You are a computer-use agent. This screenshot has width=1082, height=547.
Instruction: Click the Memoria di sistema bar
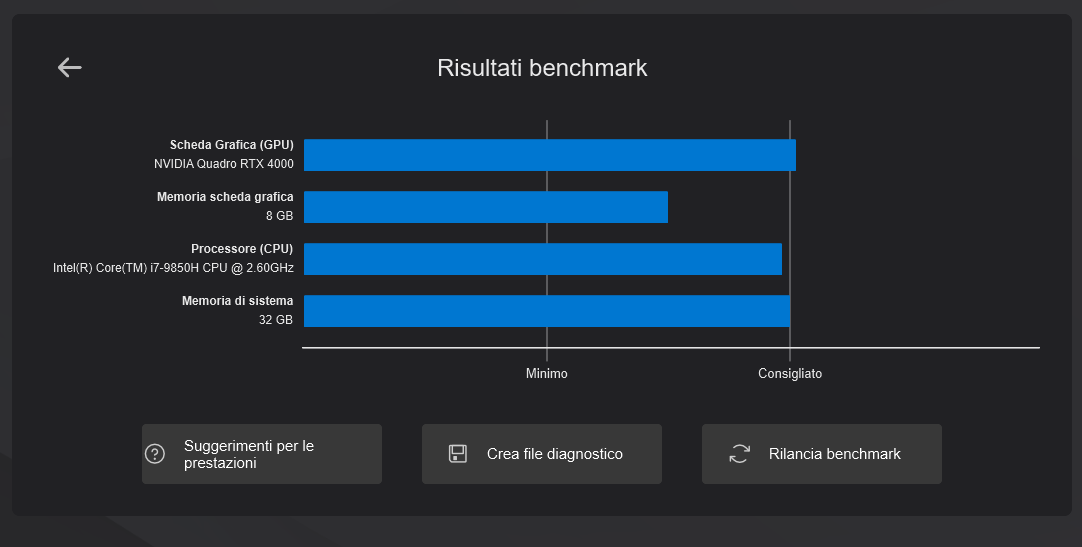(x=547, y=311)
